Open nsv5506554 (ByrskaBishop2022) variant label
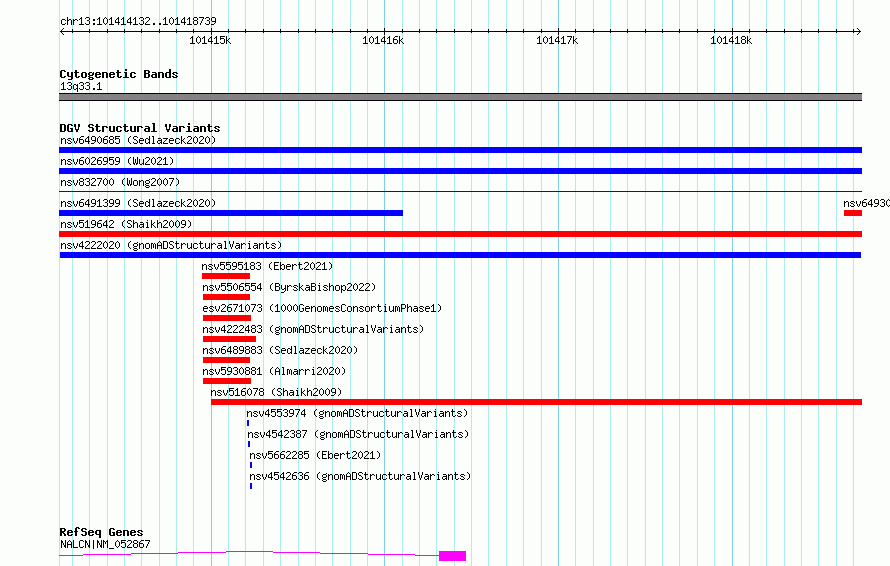 click(289, 287)
